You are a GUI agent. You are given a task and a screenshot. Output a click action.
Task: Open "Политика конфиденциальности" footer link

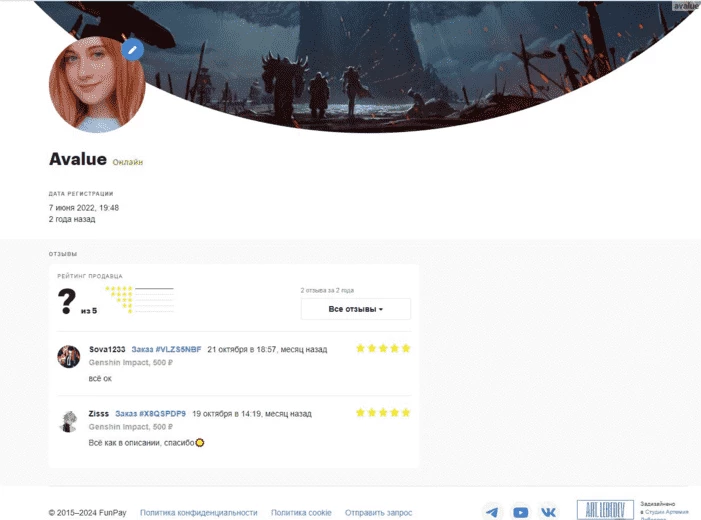coord(198,512)
